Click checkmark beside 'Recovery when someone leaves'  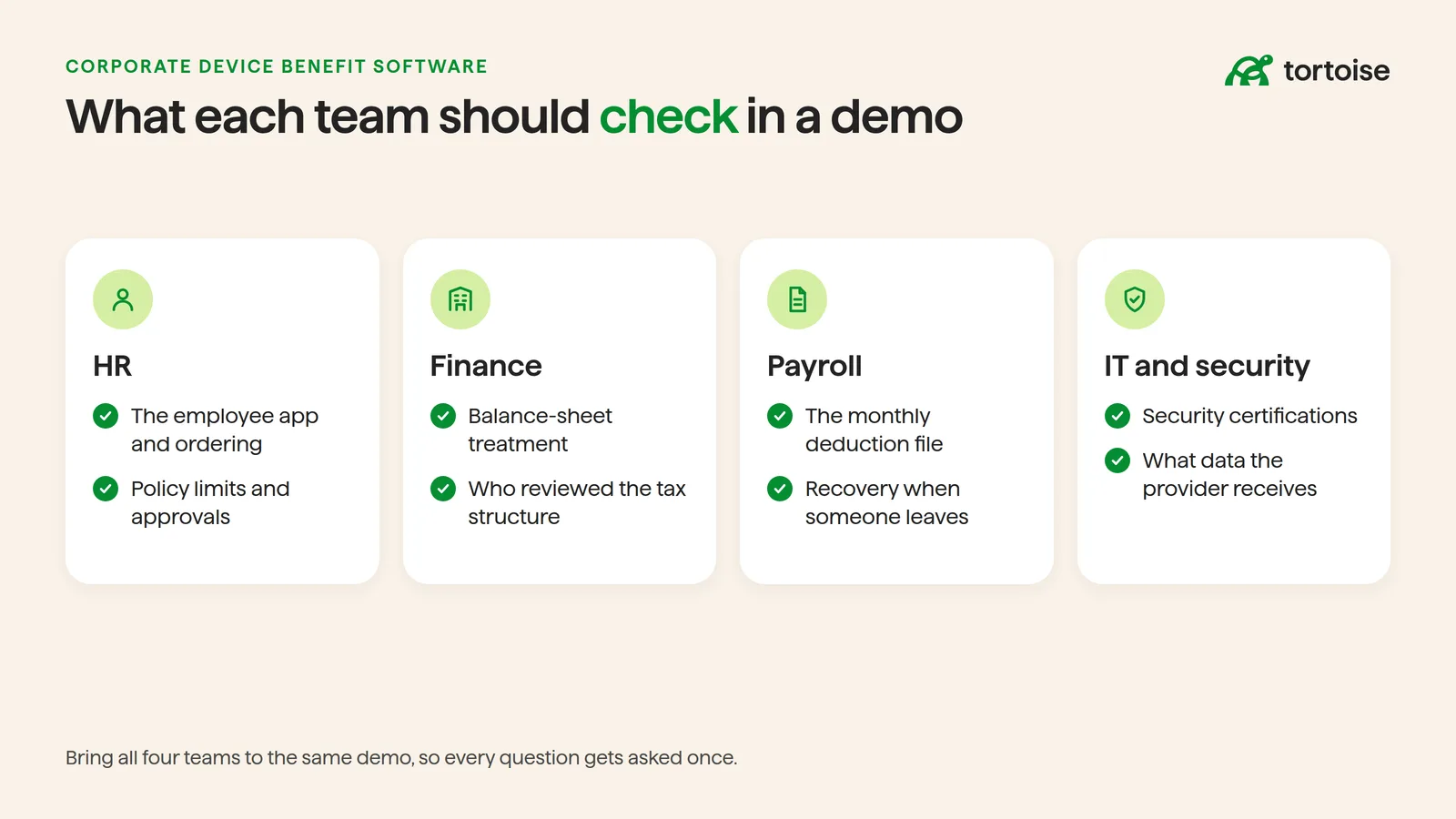780,489
